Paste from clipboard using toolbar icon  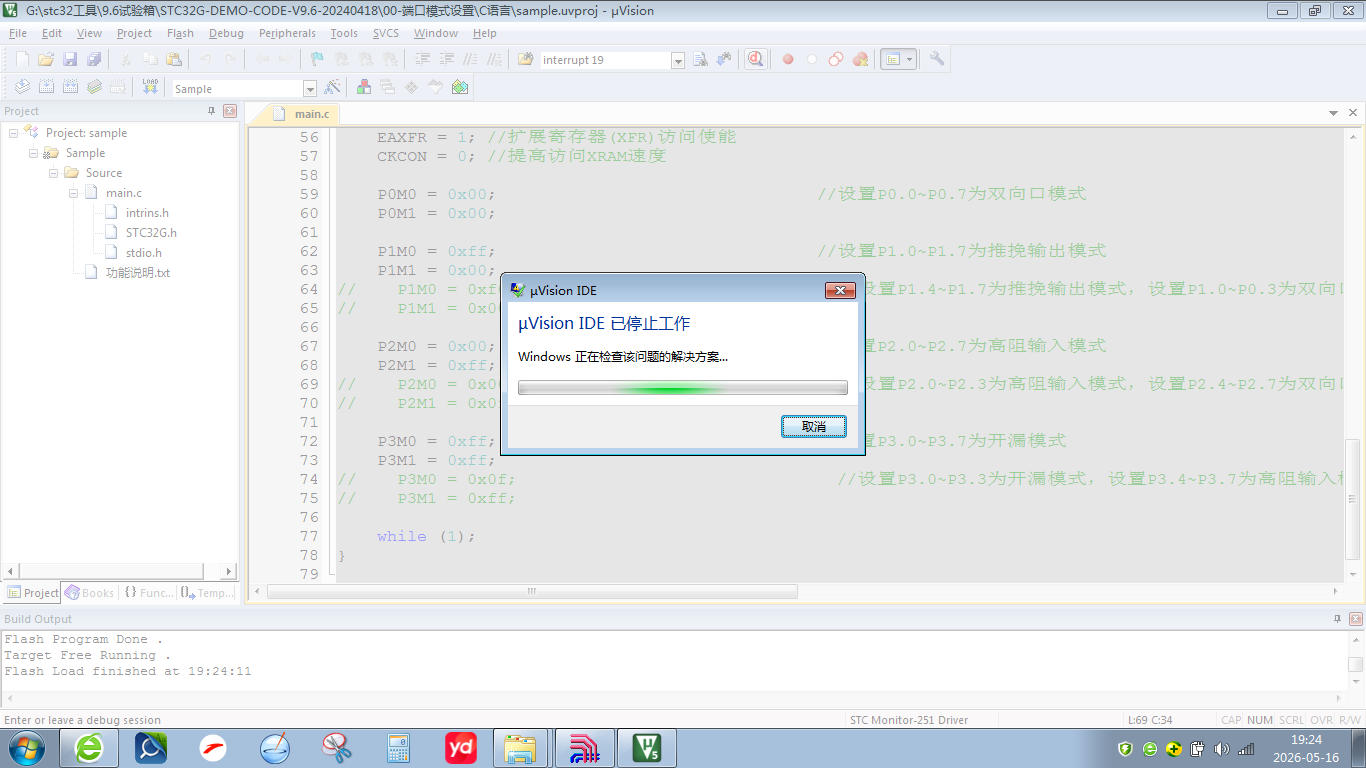(174, 59)
